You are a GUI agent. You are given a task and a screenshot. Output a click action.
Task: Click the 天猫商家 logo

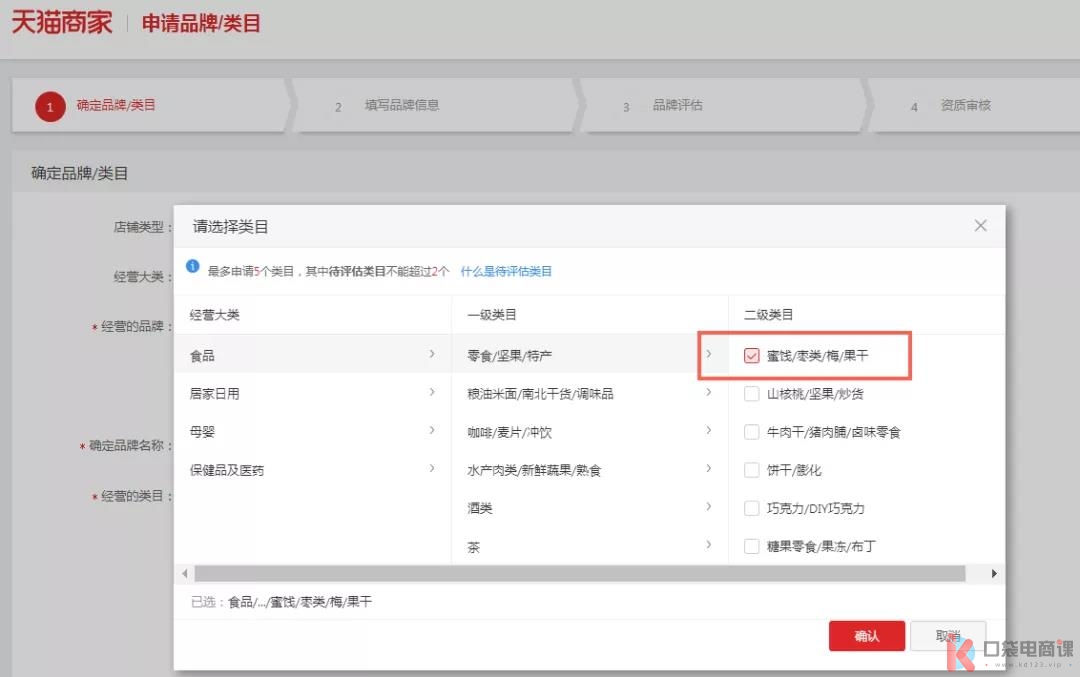pyautogui.click(x=62, y=22)
